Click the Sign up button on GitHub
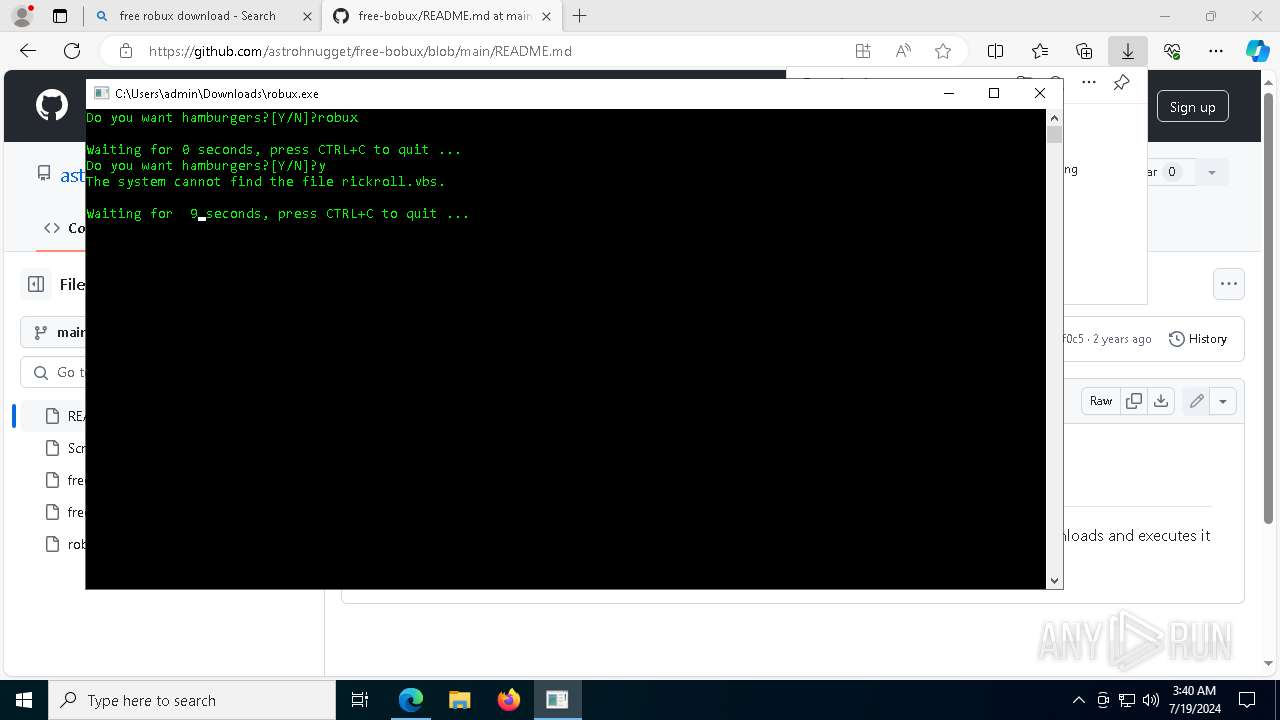The image size is (1280, 720). click(x=1192, y=107)
